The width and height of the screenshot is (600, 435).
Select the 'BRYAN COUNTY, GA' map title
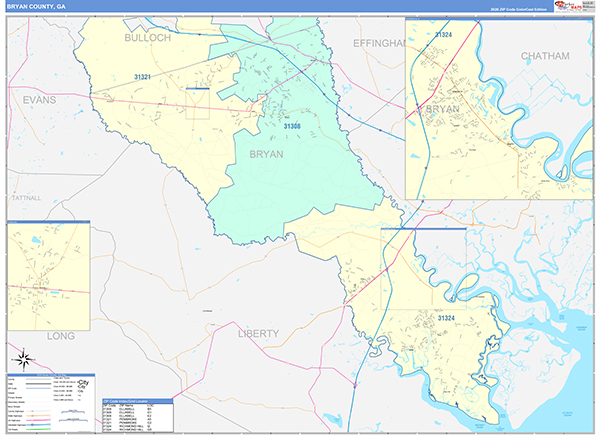[36, 7]
